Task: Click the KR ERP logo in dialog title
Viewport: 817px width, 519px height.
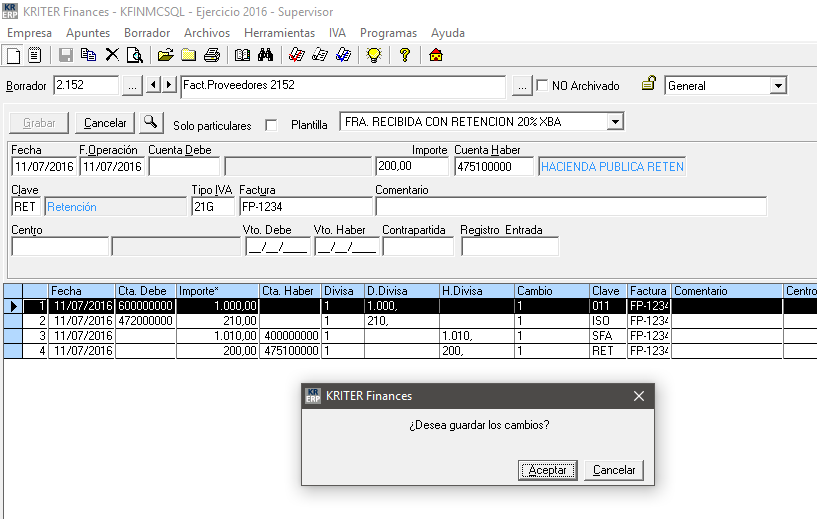Action: (x=313, y=396)
